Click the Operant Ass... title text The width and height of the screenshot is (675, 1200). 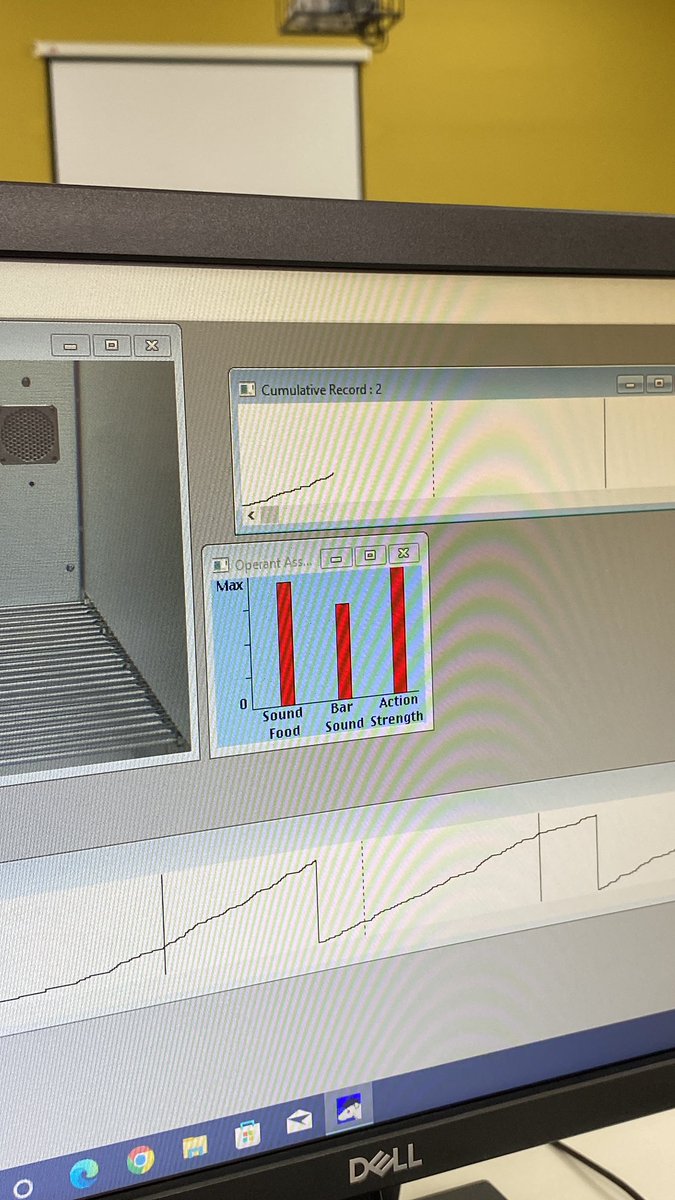coord(274,563)
